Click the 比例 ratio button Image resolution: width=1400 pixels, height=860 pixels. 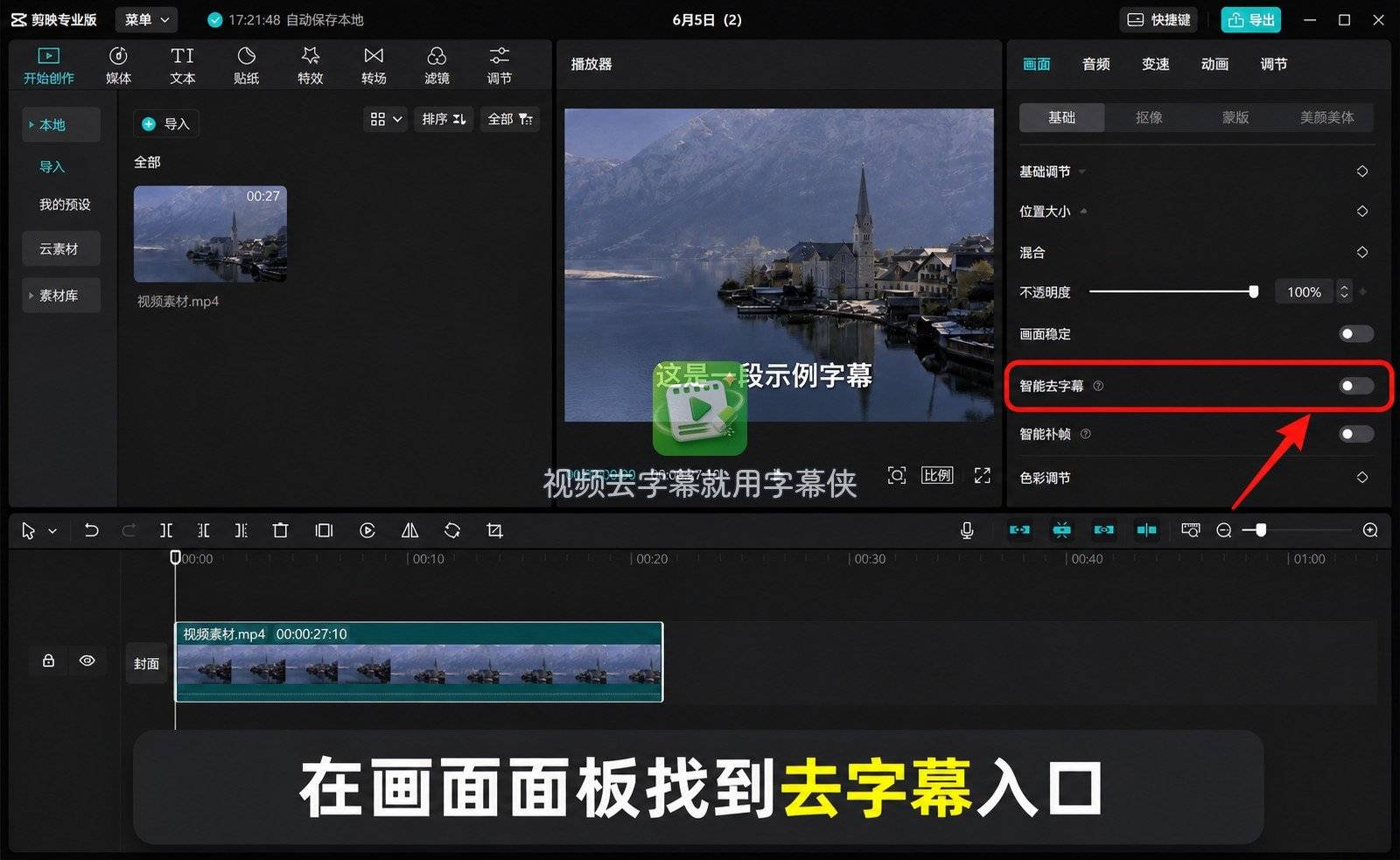(x=936, y=475)
